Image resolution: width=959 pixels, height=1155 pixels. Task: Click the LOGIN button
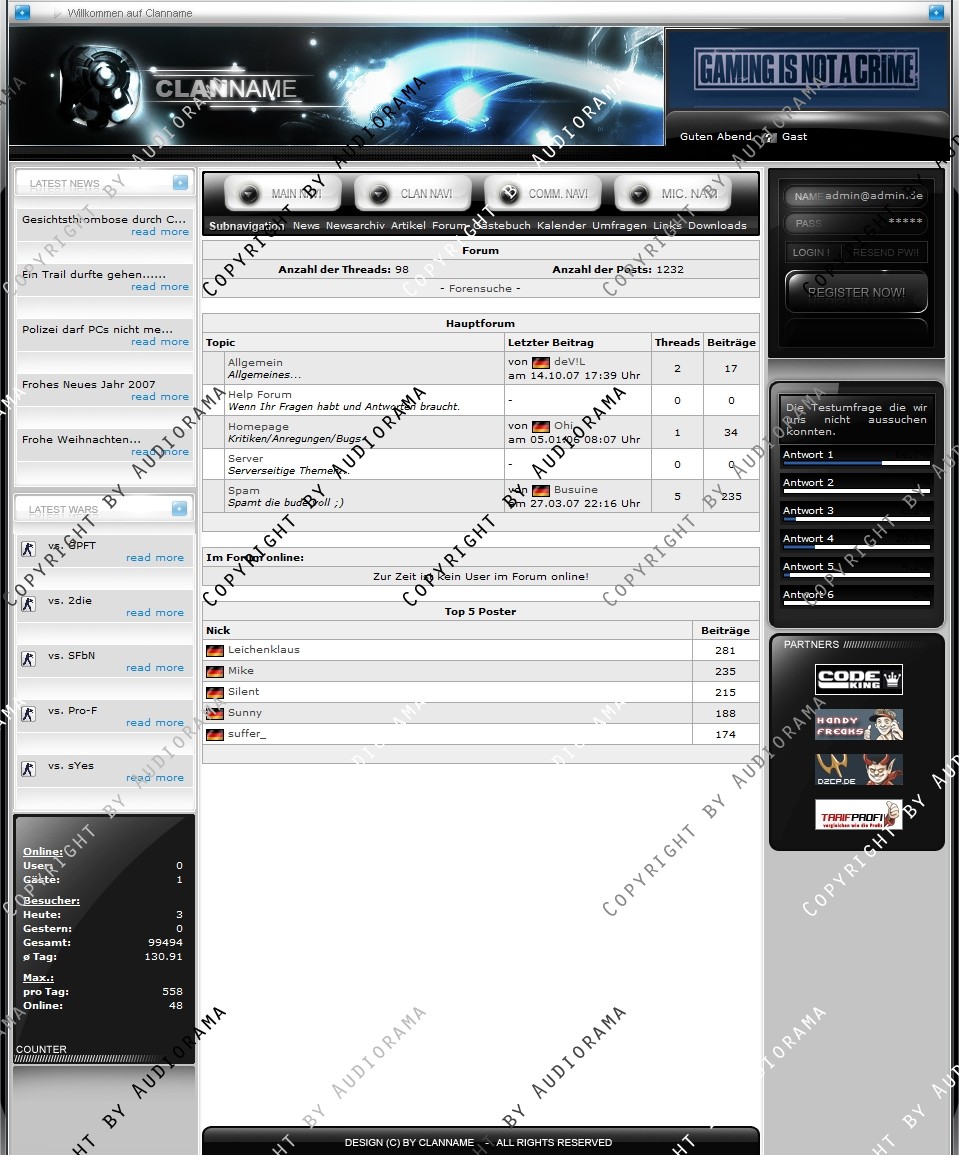pyautogui.click(x=810, y=252)
